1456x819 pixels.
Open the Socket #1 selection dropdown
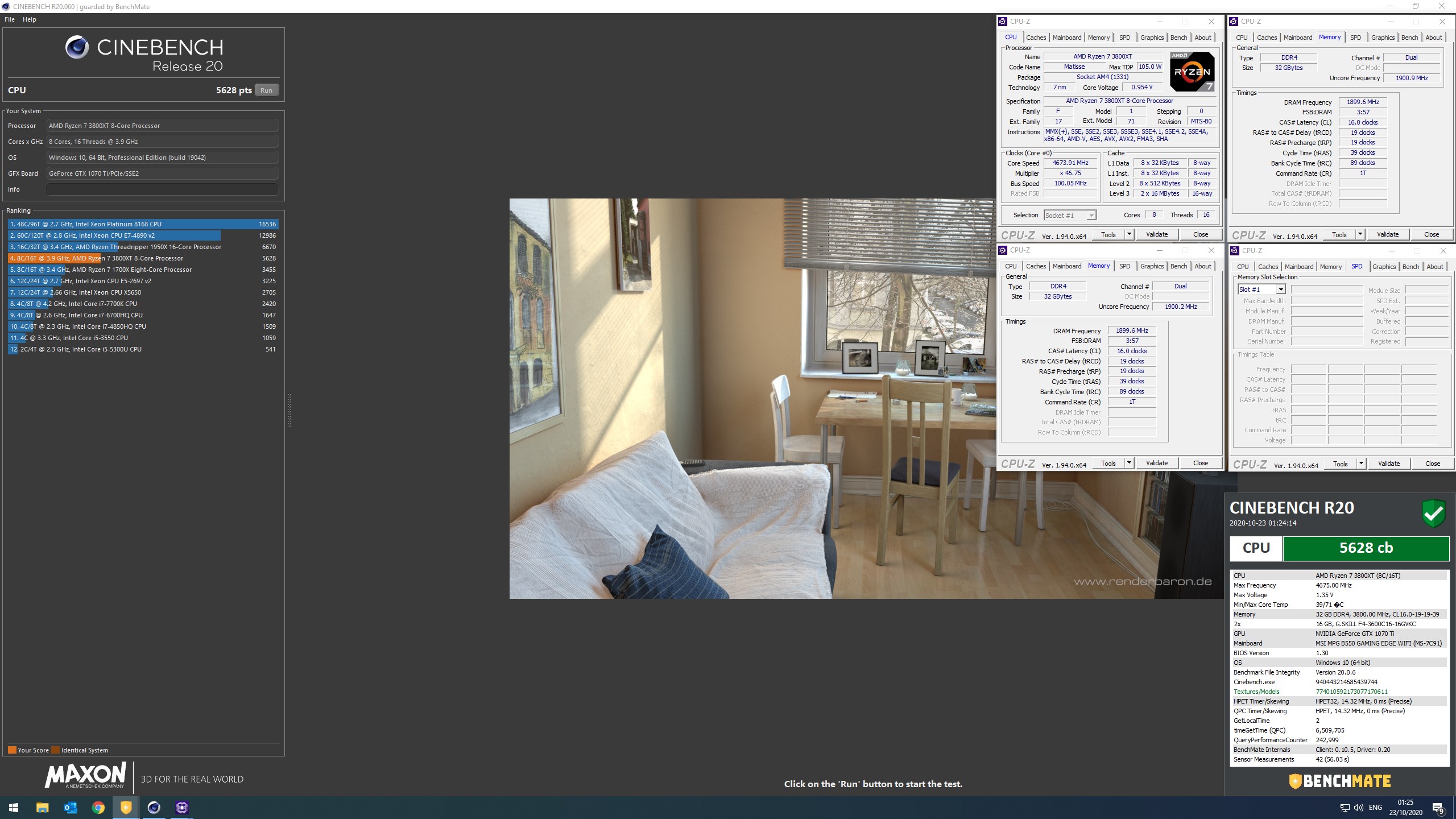click(x=1070, y=216)
